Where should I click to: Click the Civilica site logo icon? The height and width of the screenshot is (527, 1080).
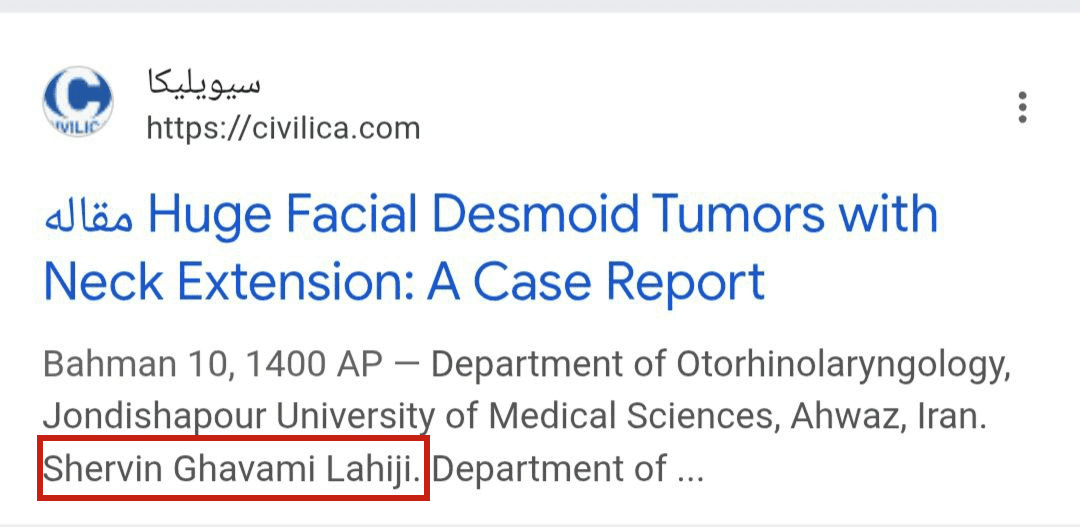tap(78, 102)
